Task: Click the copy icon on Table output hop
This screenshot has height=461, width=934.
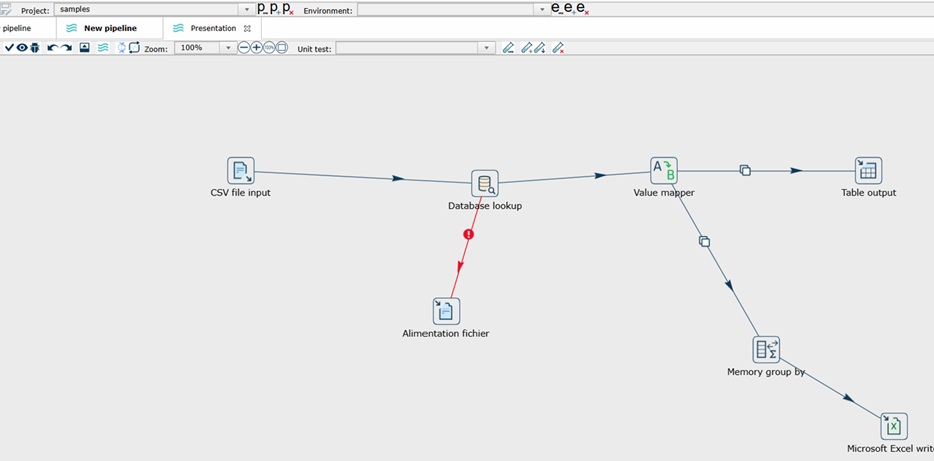Action: pyautogui.click(x=745, y=170)
